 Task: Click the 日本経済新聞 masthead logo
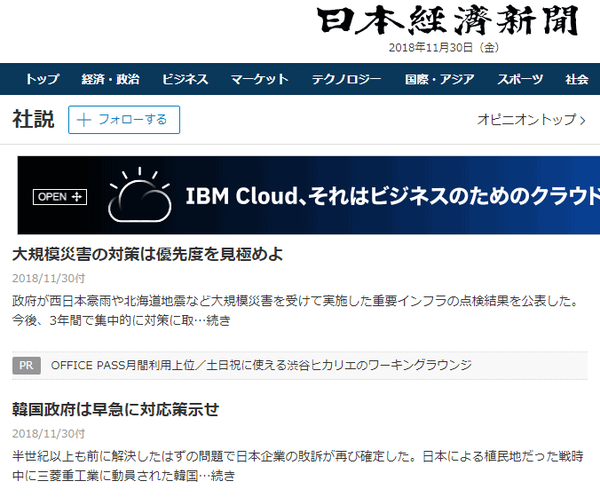tap(448, 21)
